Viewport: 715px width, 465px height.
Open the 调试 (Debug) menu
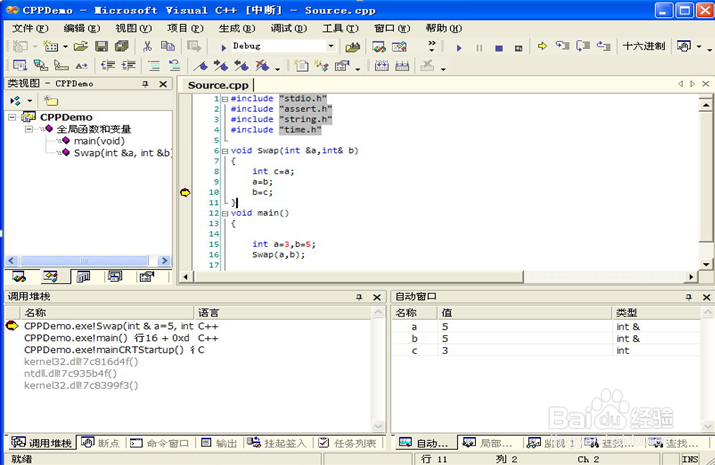tap(288, 28)
